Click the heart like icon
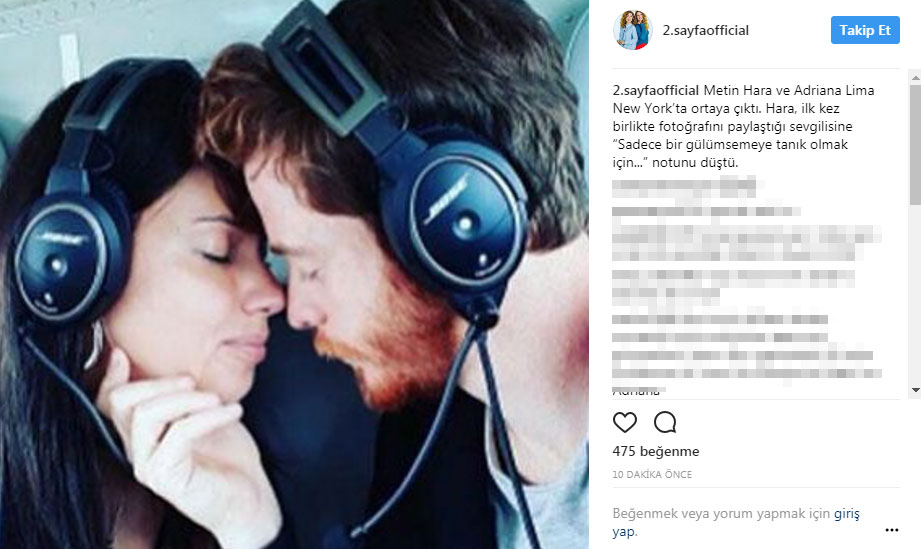This screenshot has width=921, height=549. click(624, 422)
